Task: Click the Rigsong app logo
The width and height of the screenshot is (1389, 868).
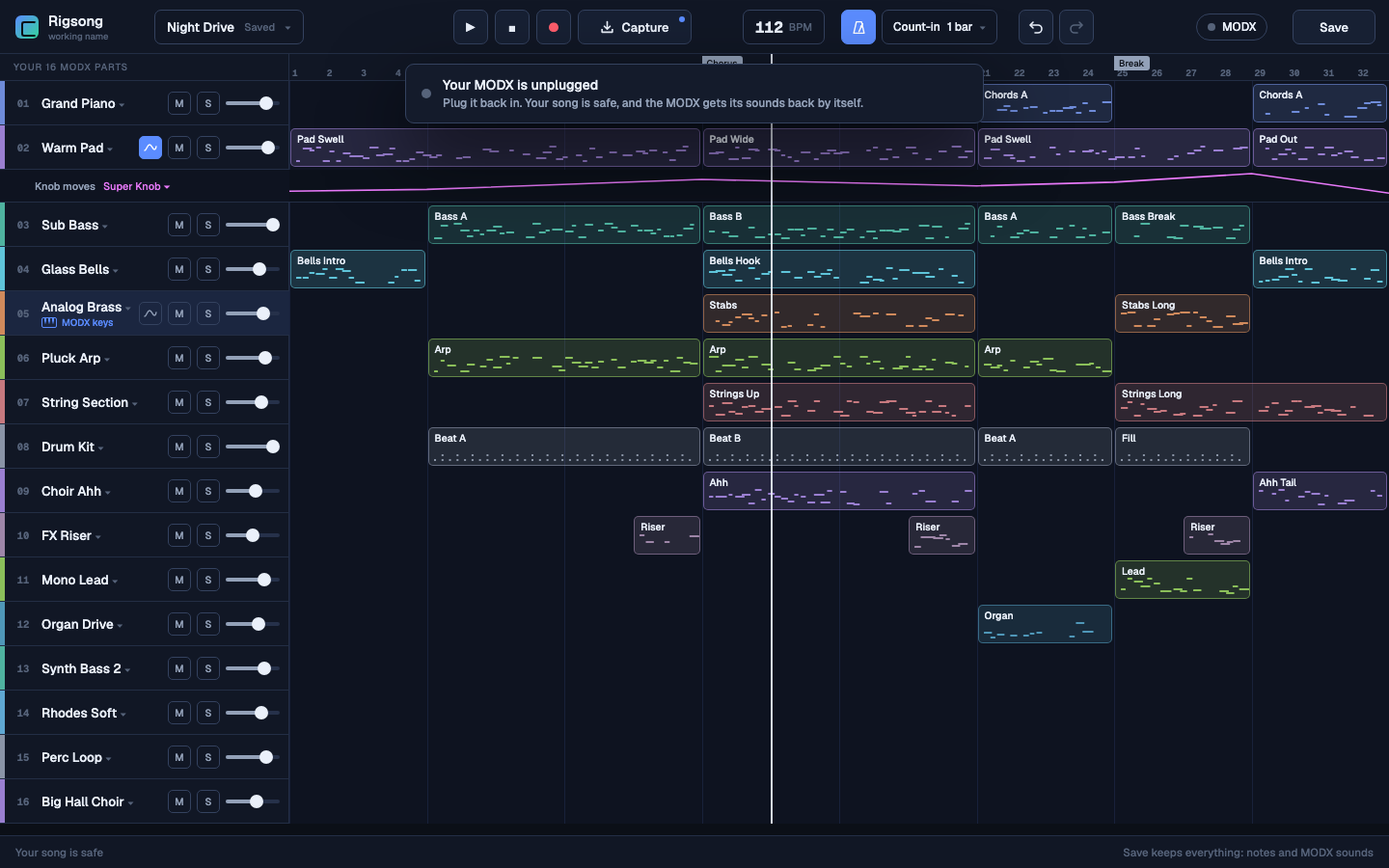Action: [27, 27]
